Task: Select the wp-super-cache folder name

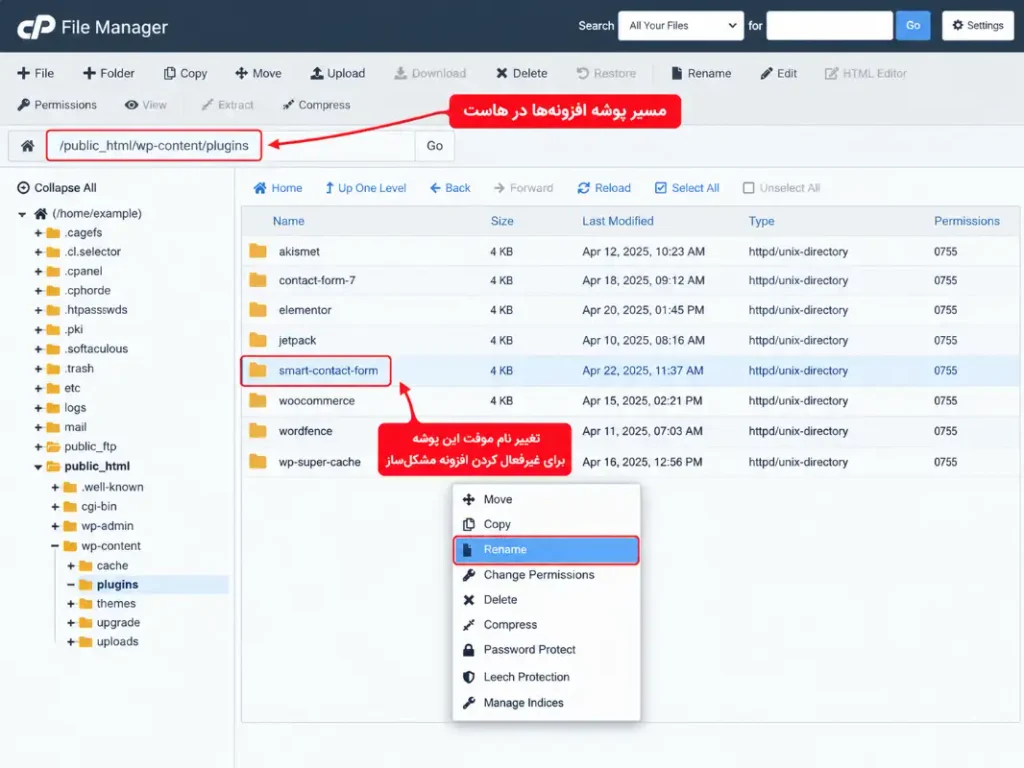Action: (319, 462)
